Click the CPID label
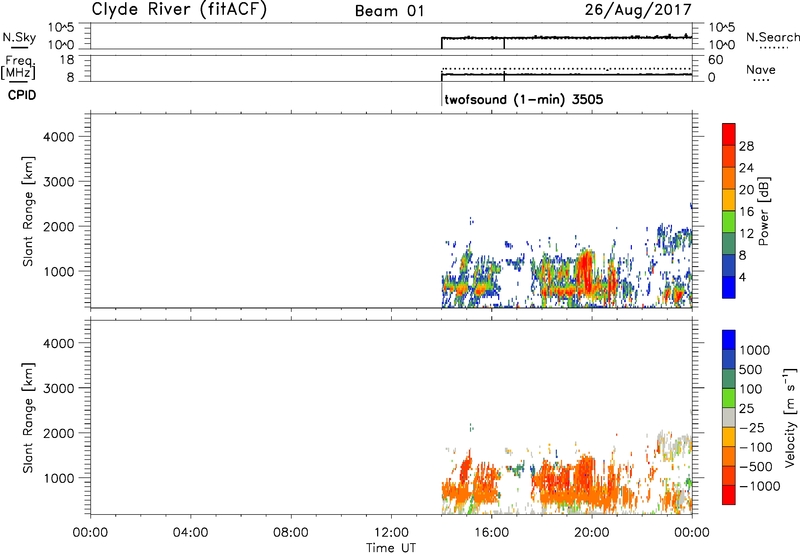The image size is (800, 554). (21, 95)
